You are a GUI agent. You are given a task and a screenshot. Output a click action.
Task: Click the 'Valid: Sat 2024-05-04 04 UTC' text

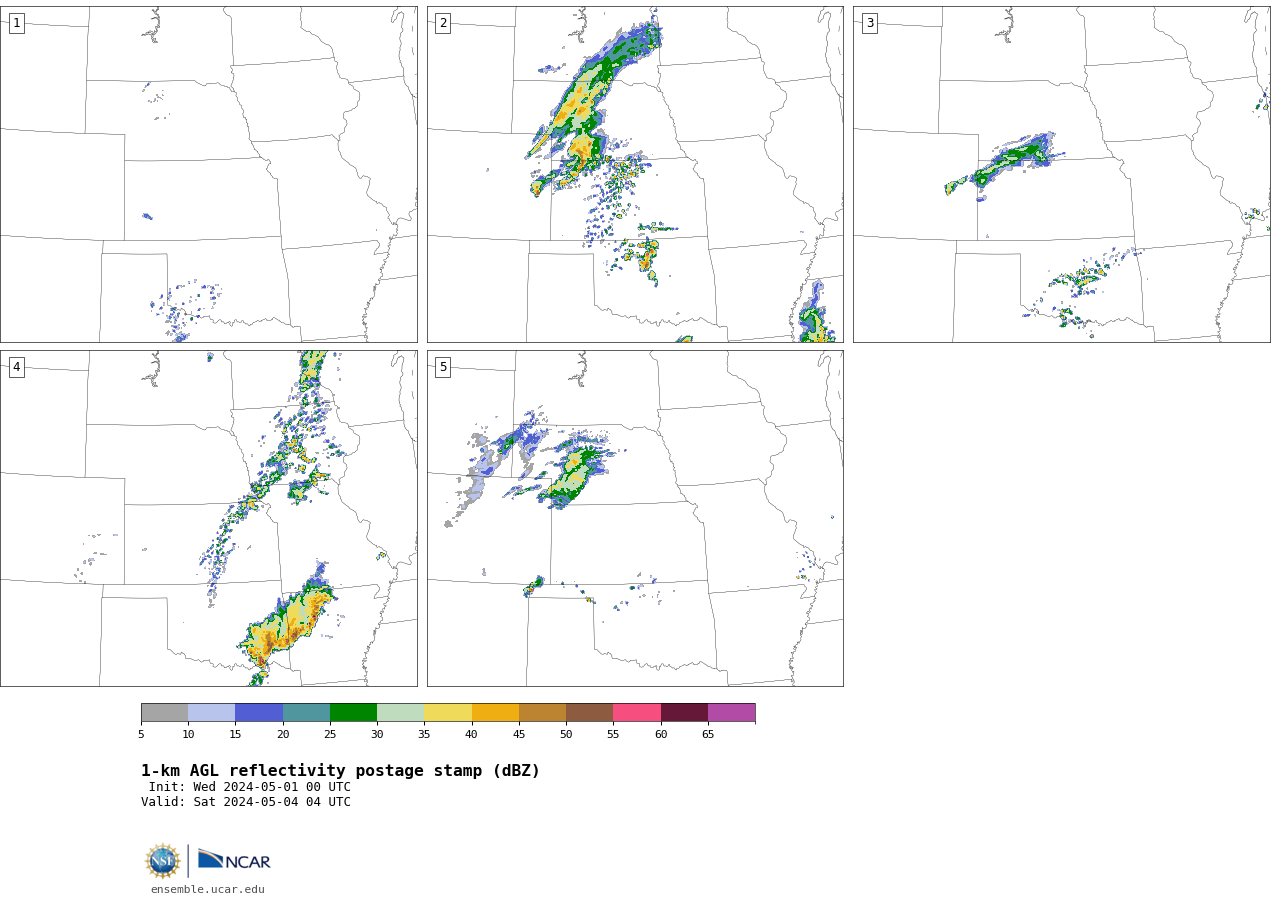pyautogui.click(x=246, y=802)
